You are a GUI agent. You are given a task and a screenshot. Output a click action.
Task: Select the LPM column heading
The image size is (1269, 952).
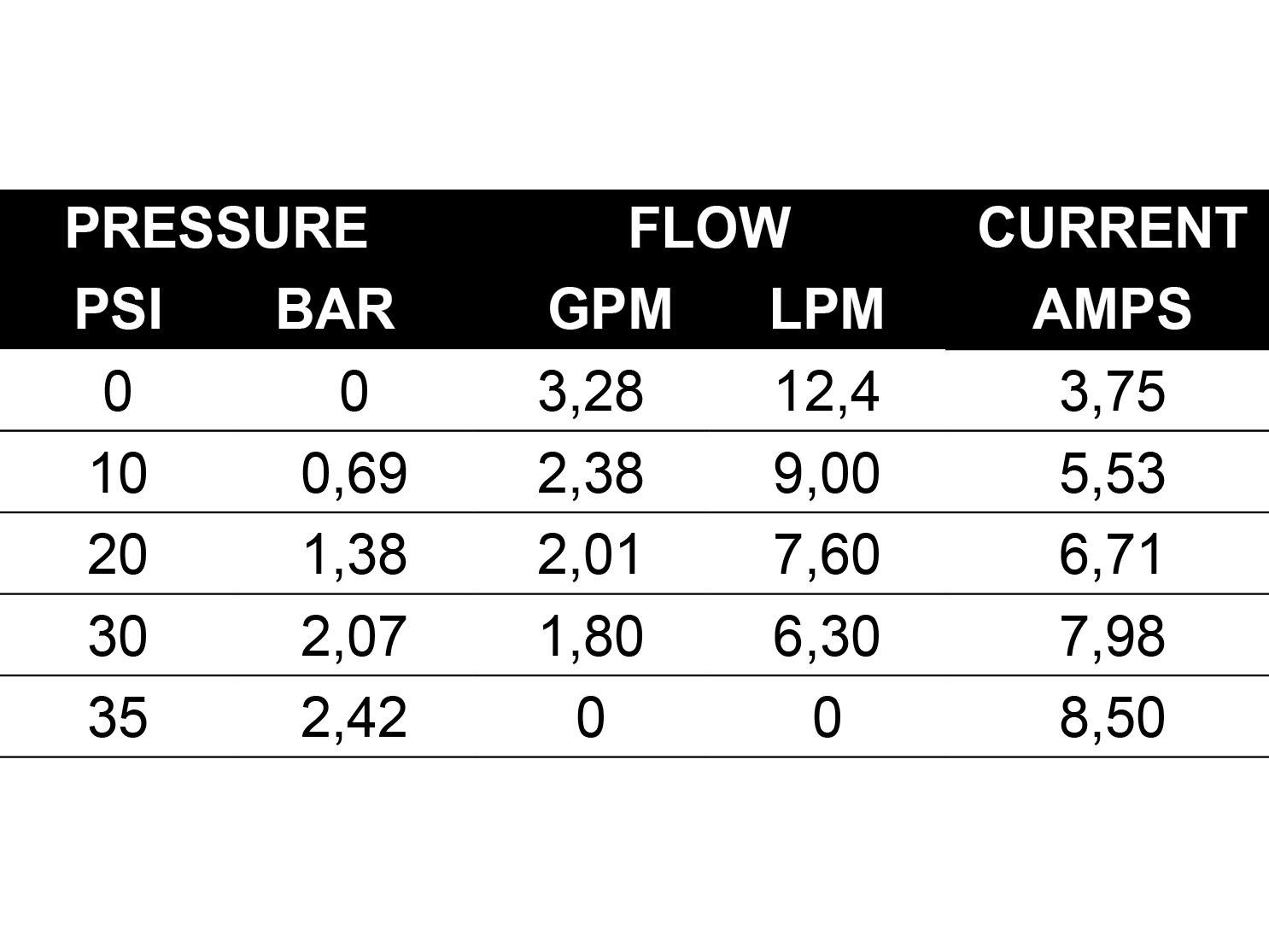827,308
